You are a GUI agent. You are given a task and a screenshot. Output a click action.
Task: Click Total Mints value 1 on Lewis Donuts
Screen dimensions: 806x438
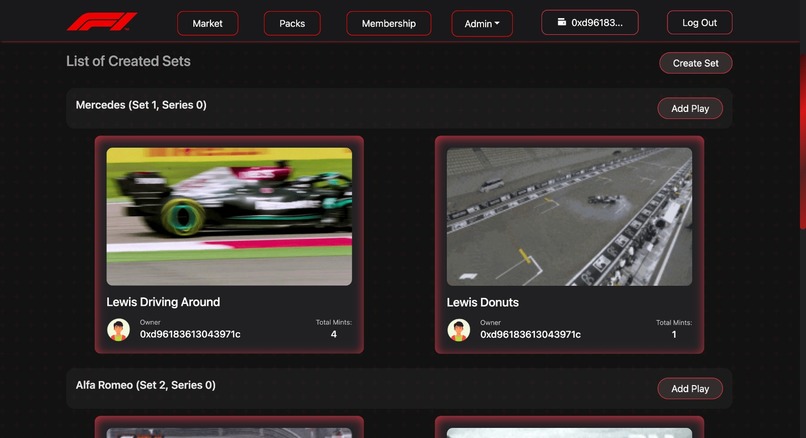point(674,335)
